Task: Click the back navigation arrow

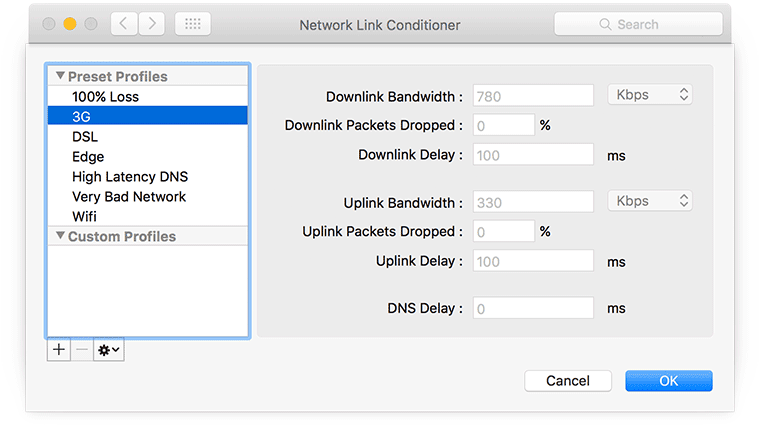Action: [x=124, y=24]
